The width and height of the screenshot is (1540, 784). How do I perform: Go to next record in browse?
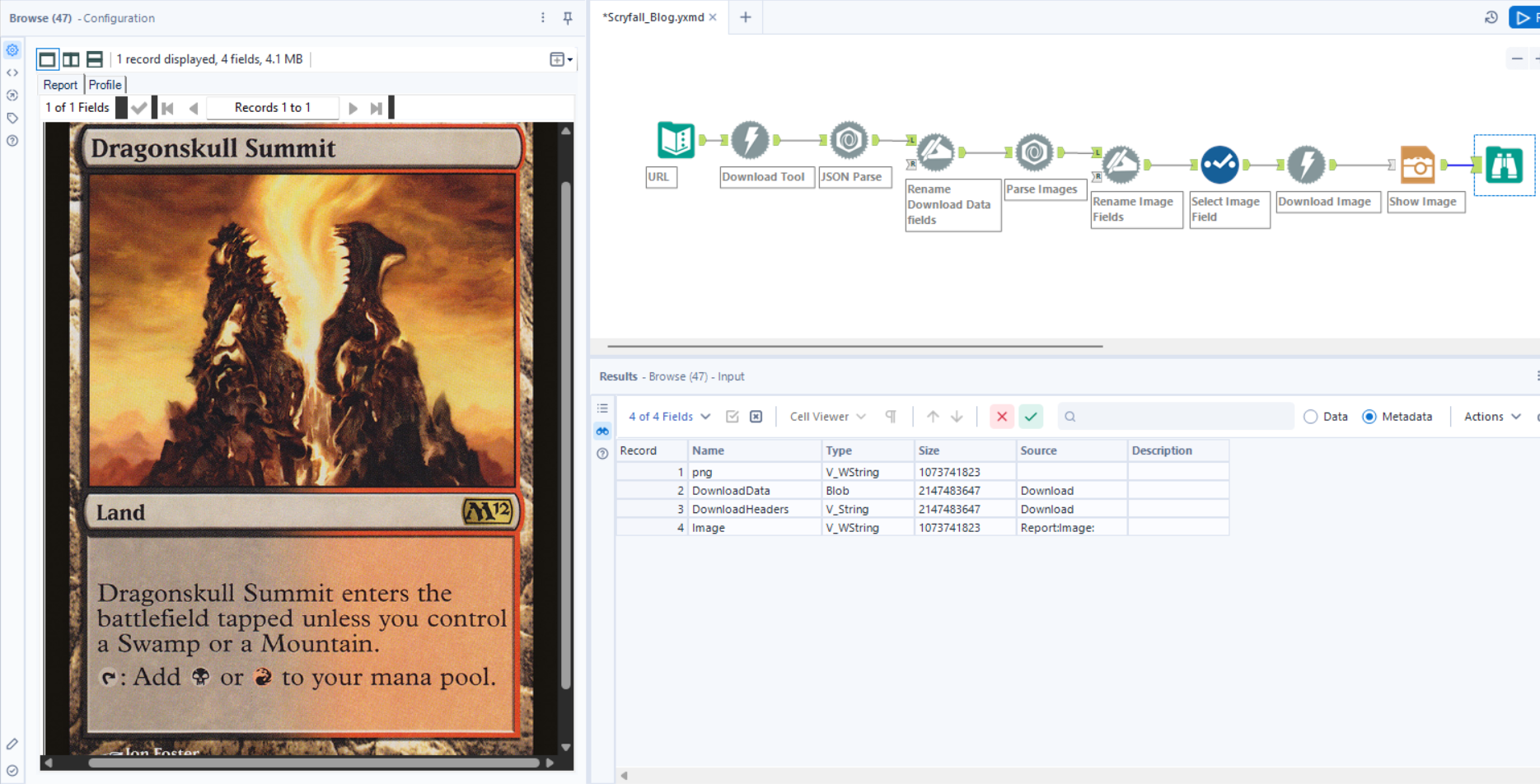[353, 108]
